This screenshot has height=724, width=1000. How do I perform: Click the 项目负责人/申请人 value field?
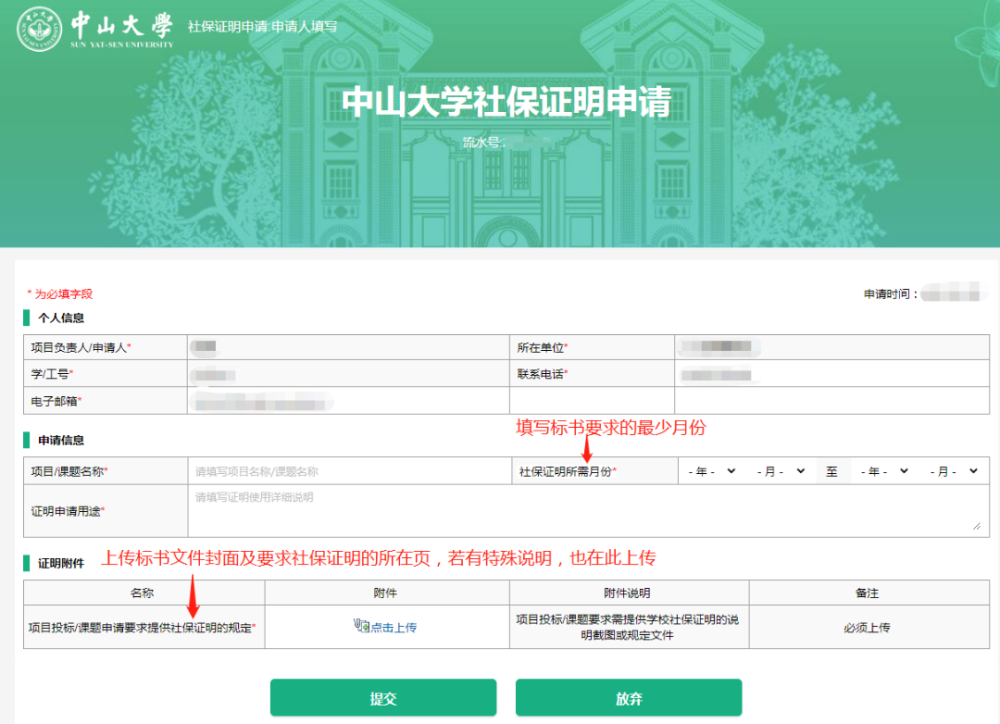coord(348,347)
